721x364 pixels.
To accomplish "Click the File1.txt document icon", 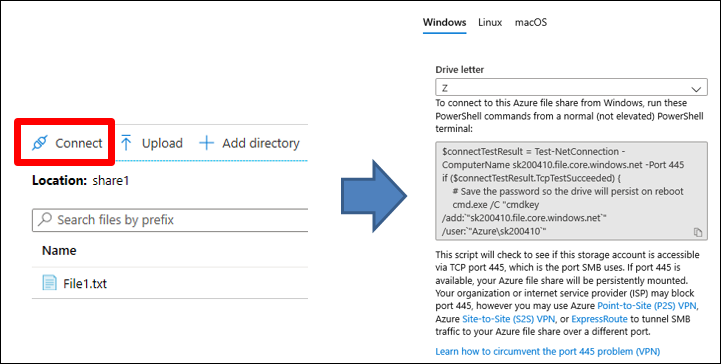I will [x=49, y=283].
